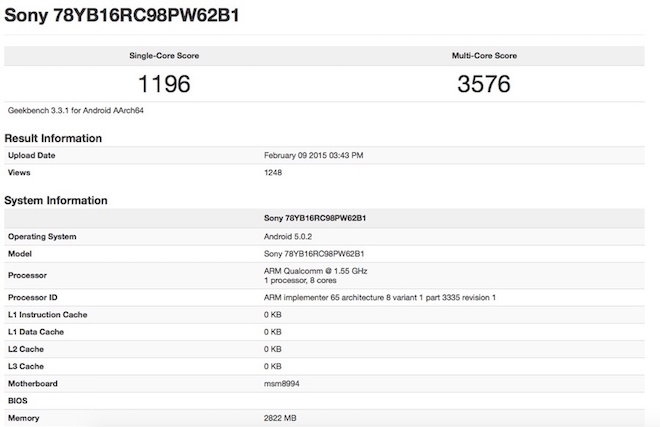Screen dimensions: 660x427
Task: Click the Processor ID label
Action: (x=32, y=298)
